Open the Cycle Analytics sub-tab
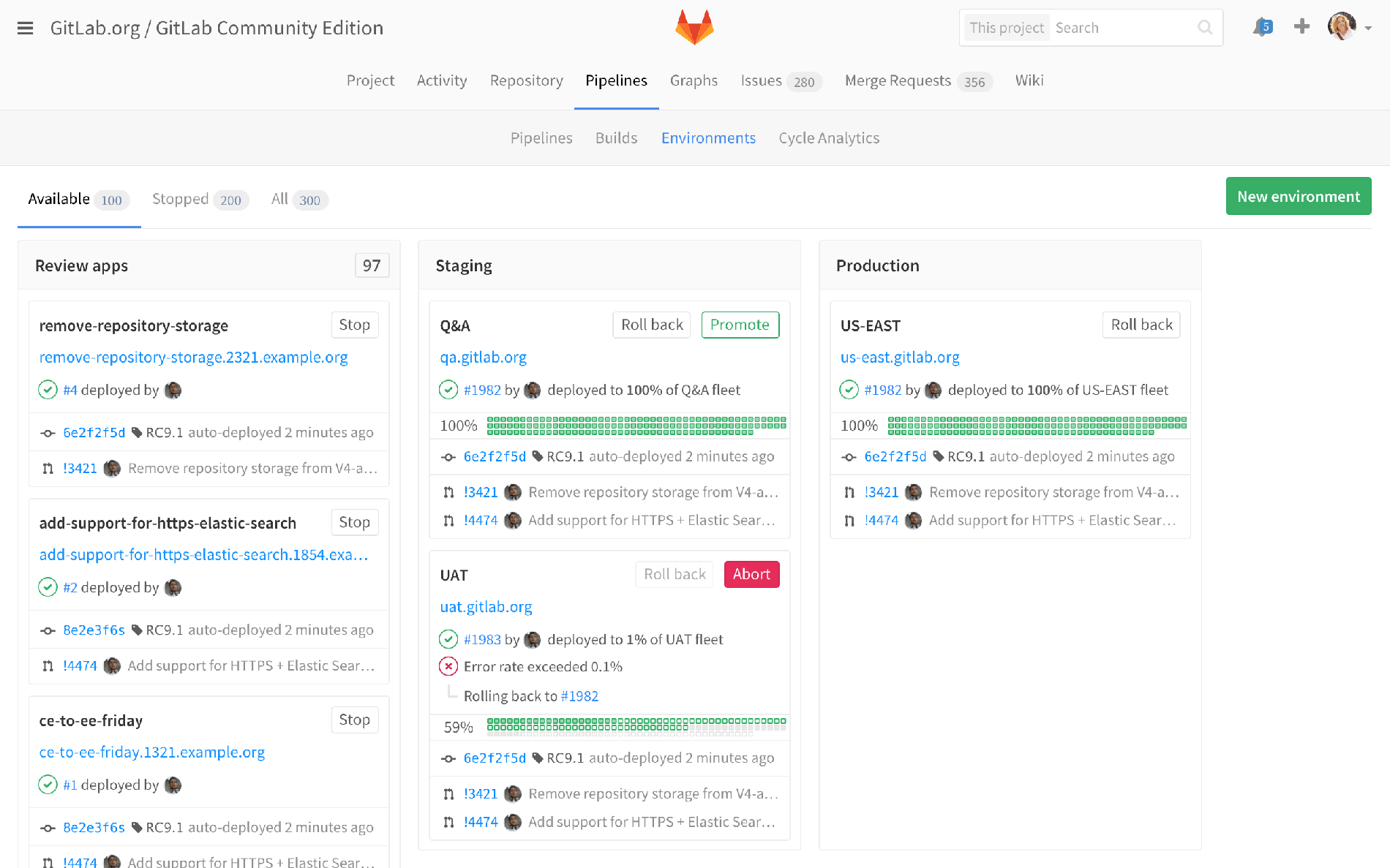The width and height of the screenshot is (1390, 868). (x=829, y=138)
